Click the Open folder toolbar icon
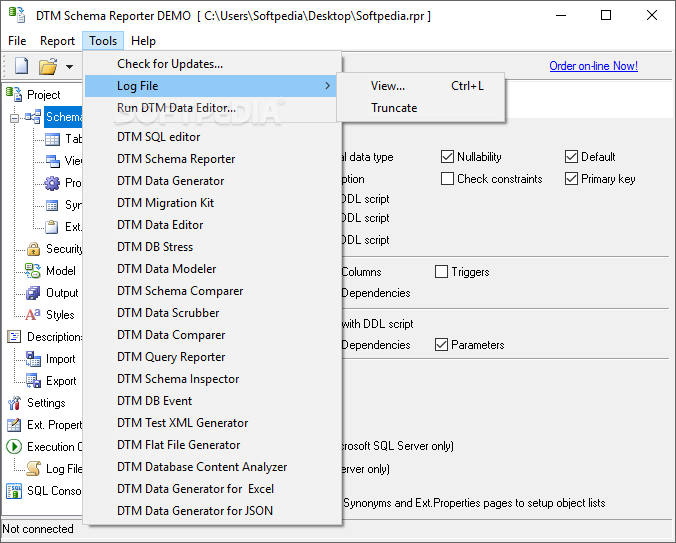The height and width of the screenshot is (543, 676). pyautogui.click(x=48, y=66)
